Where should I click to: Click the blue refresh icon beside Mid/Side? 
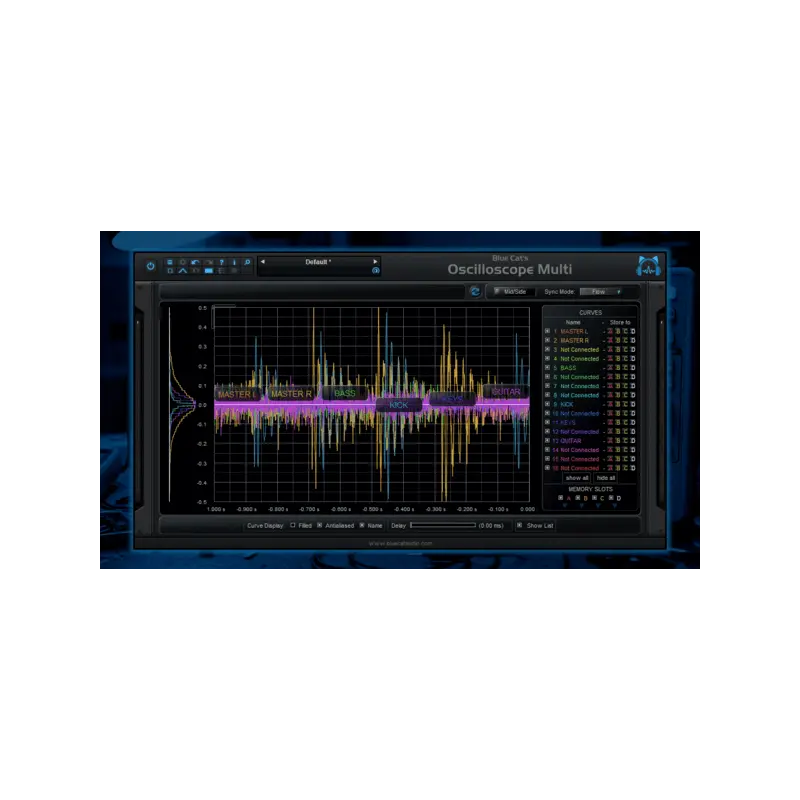tap(475, 291)
